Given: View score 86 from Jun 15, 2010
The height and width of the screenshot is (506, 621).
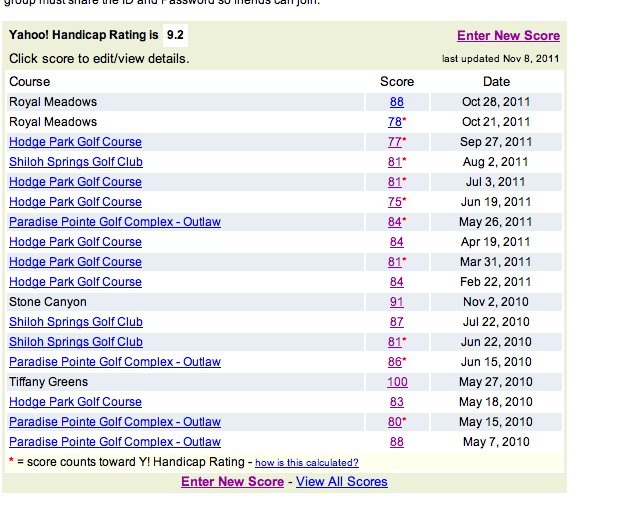Looking at the screenshot, I should (395, 362).
